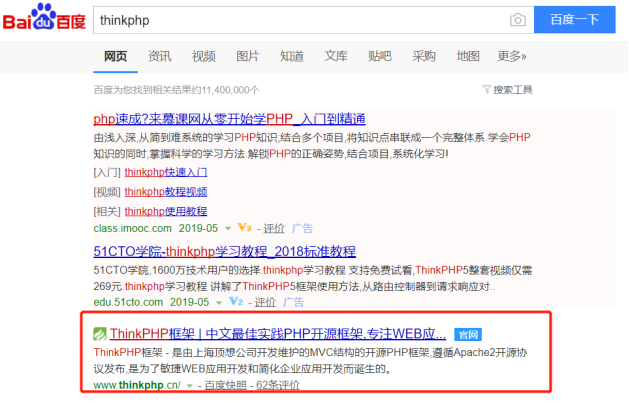Viewport: 629px width, 405px height.
Task: Open the 百度快照 cached page link
Action: pos(225,385)
